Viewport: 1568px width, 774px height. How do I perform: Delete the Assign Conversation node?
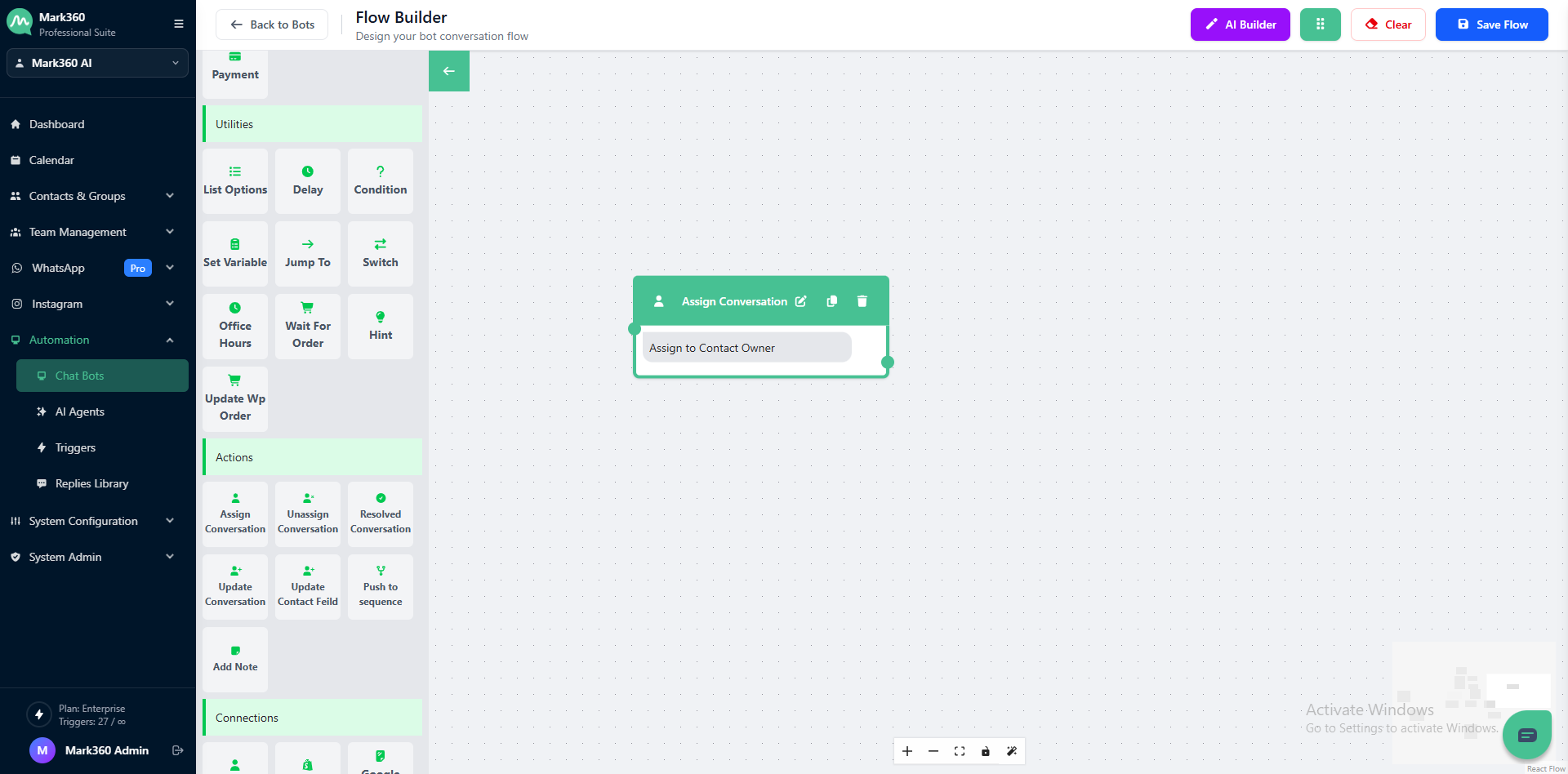tap(862, 301)
